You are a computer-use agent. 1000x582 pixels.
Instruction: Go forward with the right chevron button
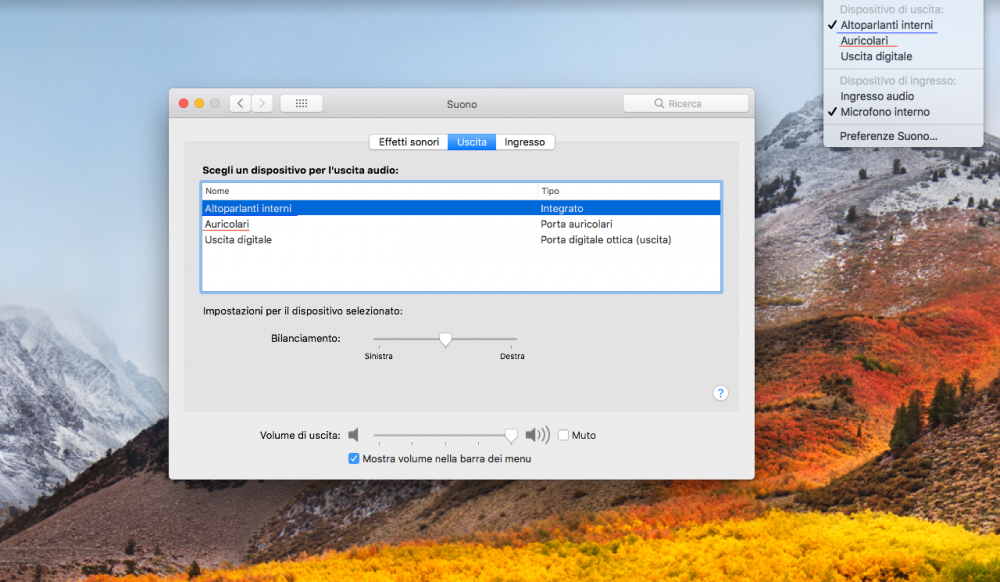(x=262, y=103)
